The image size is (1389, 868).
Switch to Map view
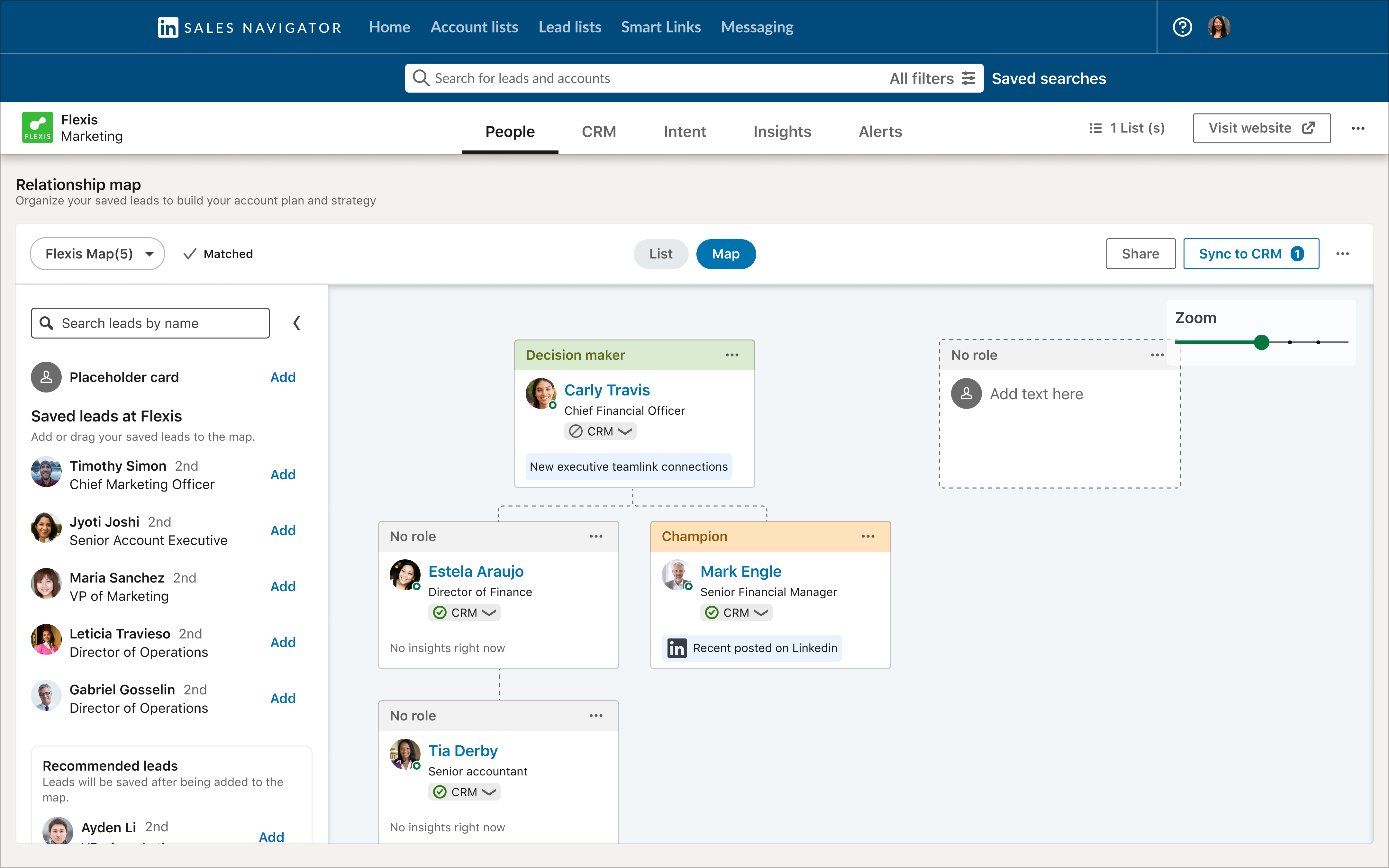coord(725,254)
